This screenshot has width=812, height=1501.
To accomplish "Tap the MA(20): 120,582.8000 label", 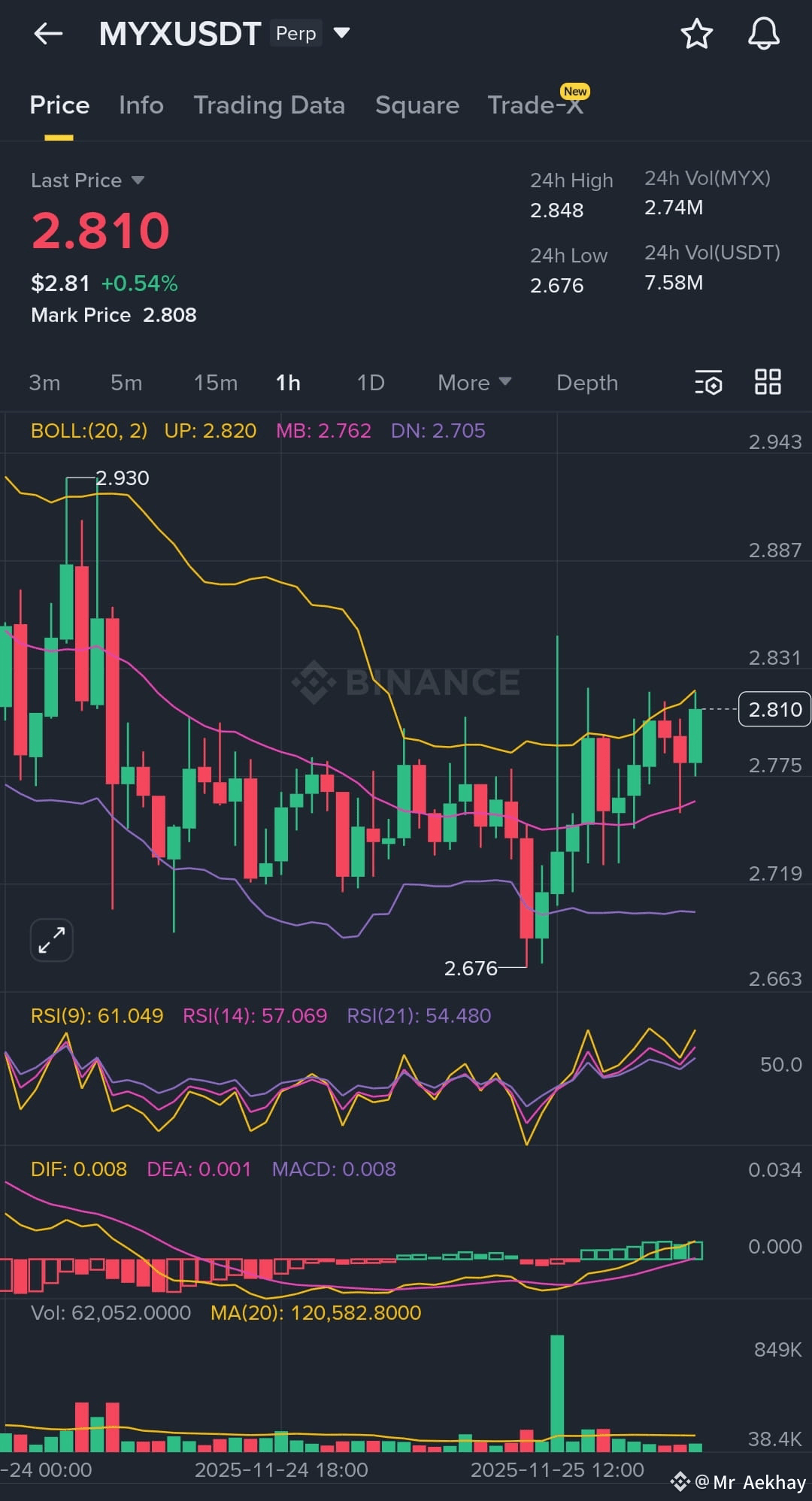I will click(316, 1313).
